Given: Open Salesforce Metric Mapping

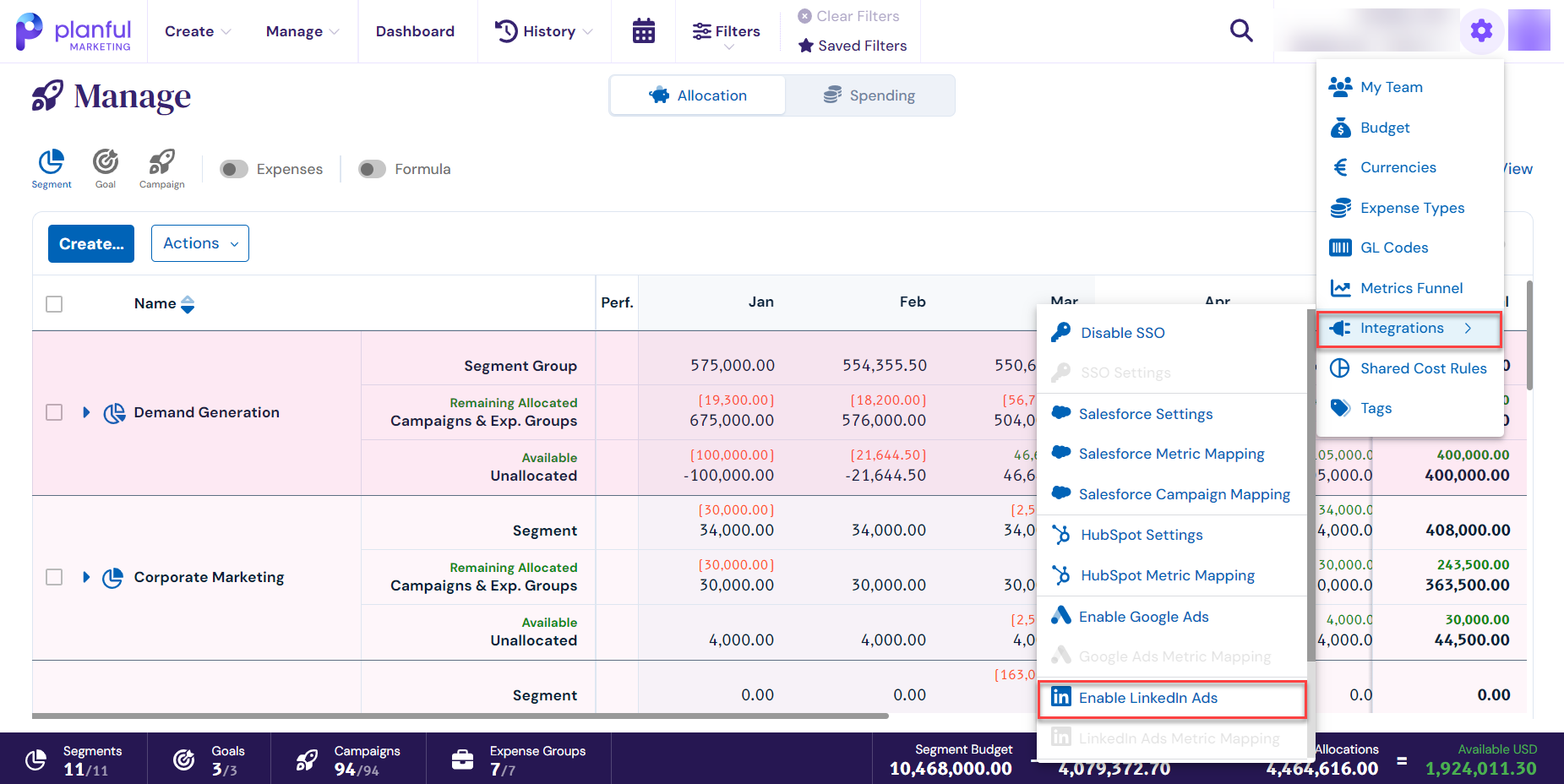Looking at the screenshot, I should pyautogui.click(x=1172, y=454).
